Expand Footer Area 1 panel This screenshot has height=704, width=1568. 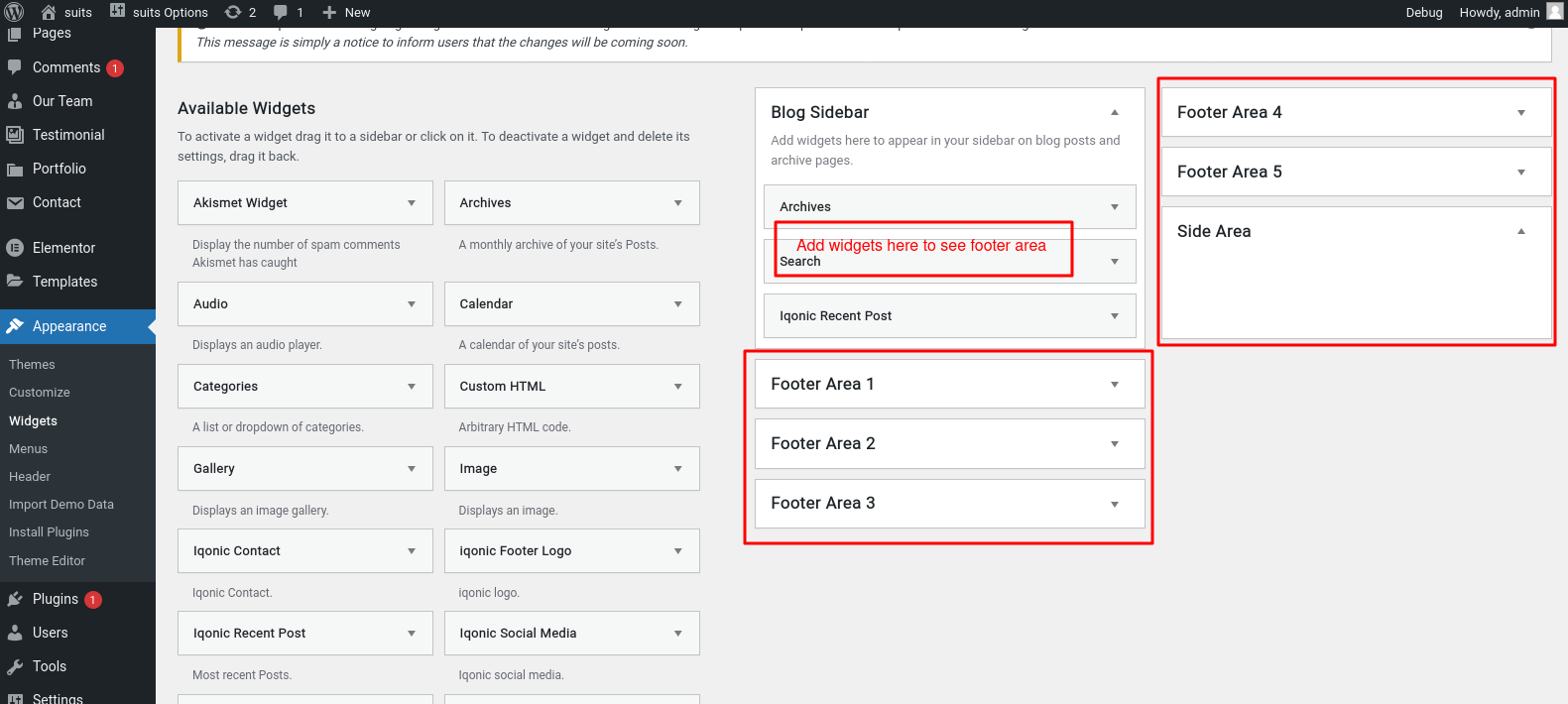click(950, 384)
